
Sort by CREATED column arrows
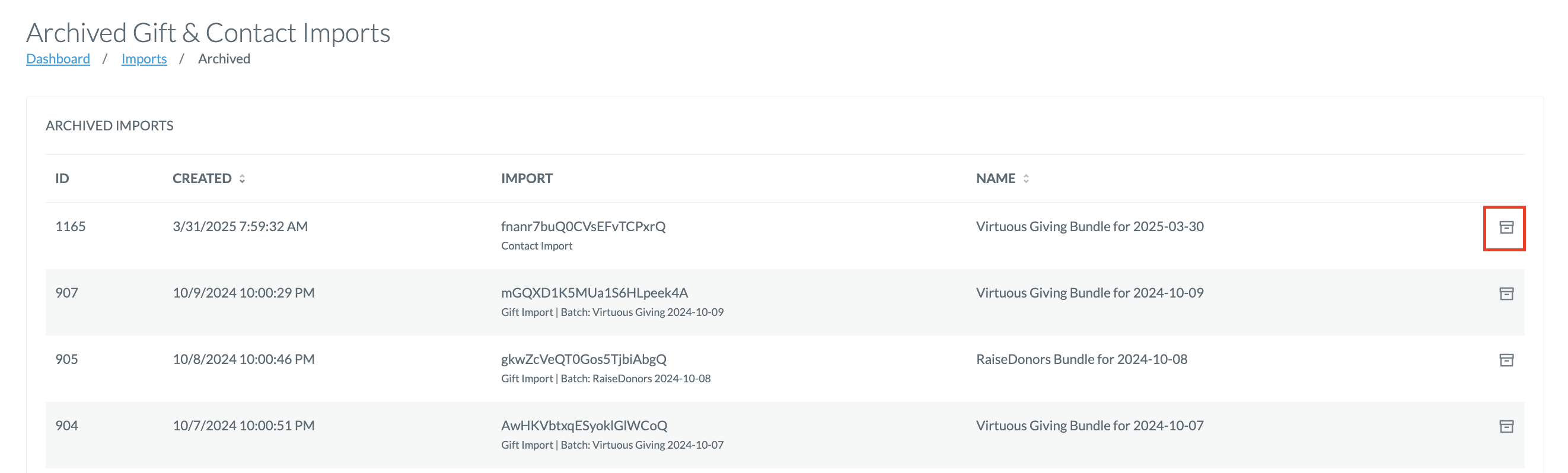243,178
